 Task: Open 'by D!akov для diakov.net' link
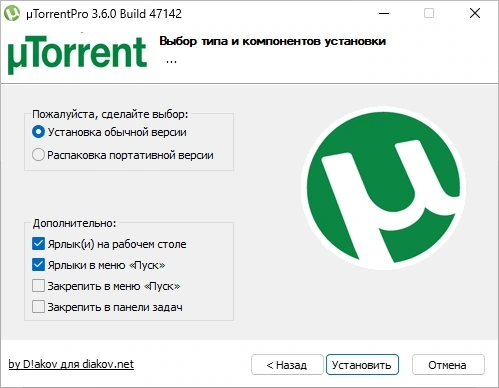click(71, 364)
